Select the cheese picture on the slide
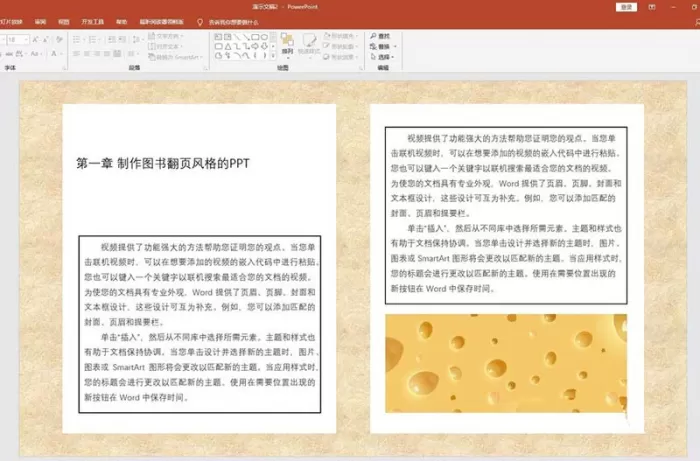This screenshot has height=461, width=700. [506, 363]
